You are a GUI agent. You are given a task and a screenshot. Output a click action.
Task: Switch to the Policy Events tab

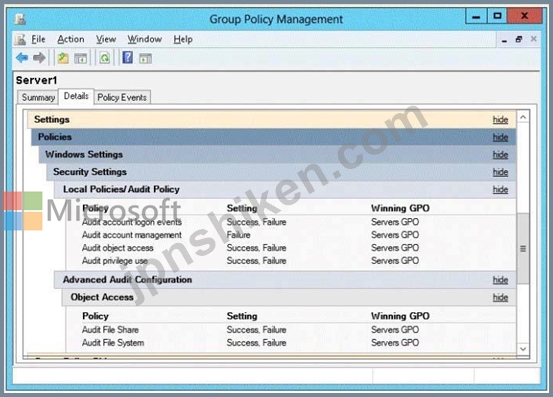[x=122, y=97]
